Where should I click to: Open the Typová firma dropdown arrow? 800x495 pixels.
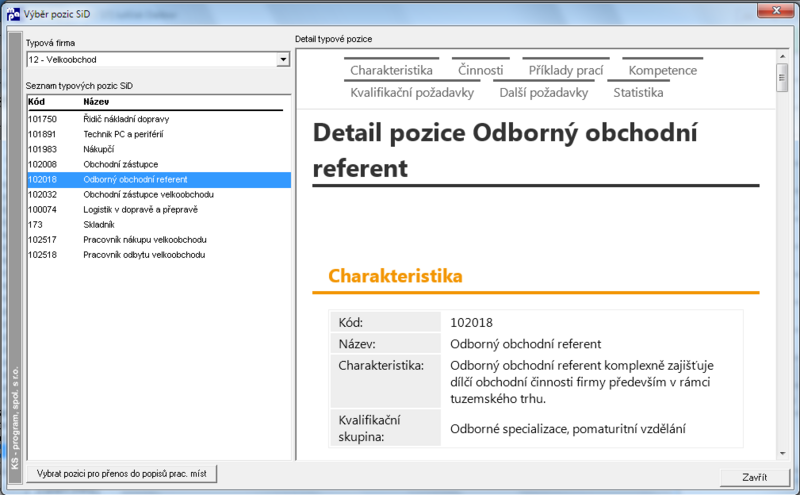click(x=283, y=60)
